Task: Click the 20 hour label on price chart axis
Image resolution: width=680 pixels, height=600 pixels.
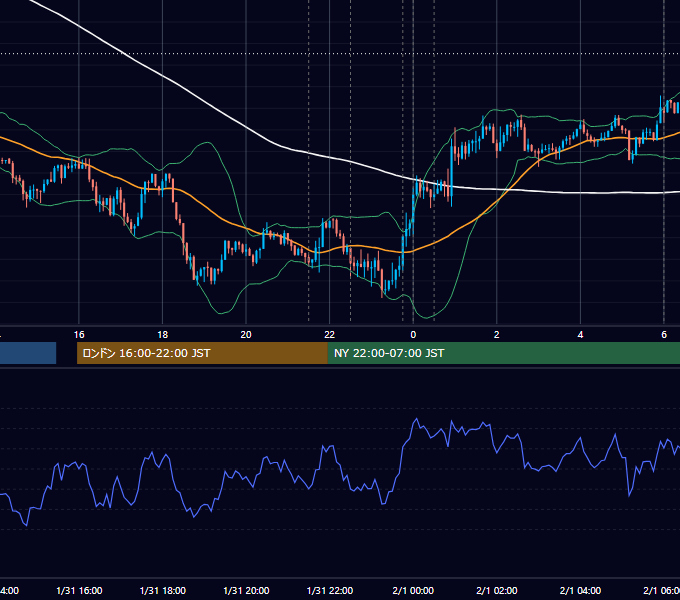Action: click(x=246, y=335)
